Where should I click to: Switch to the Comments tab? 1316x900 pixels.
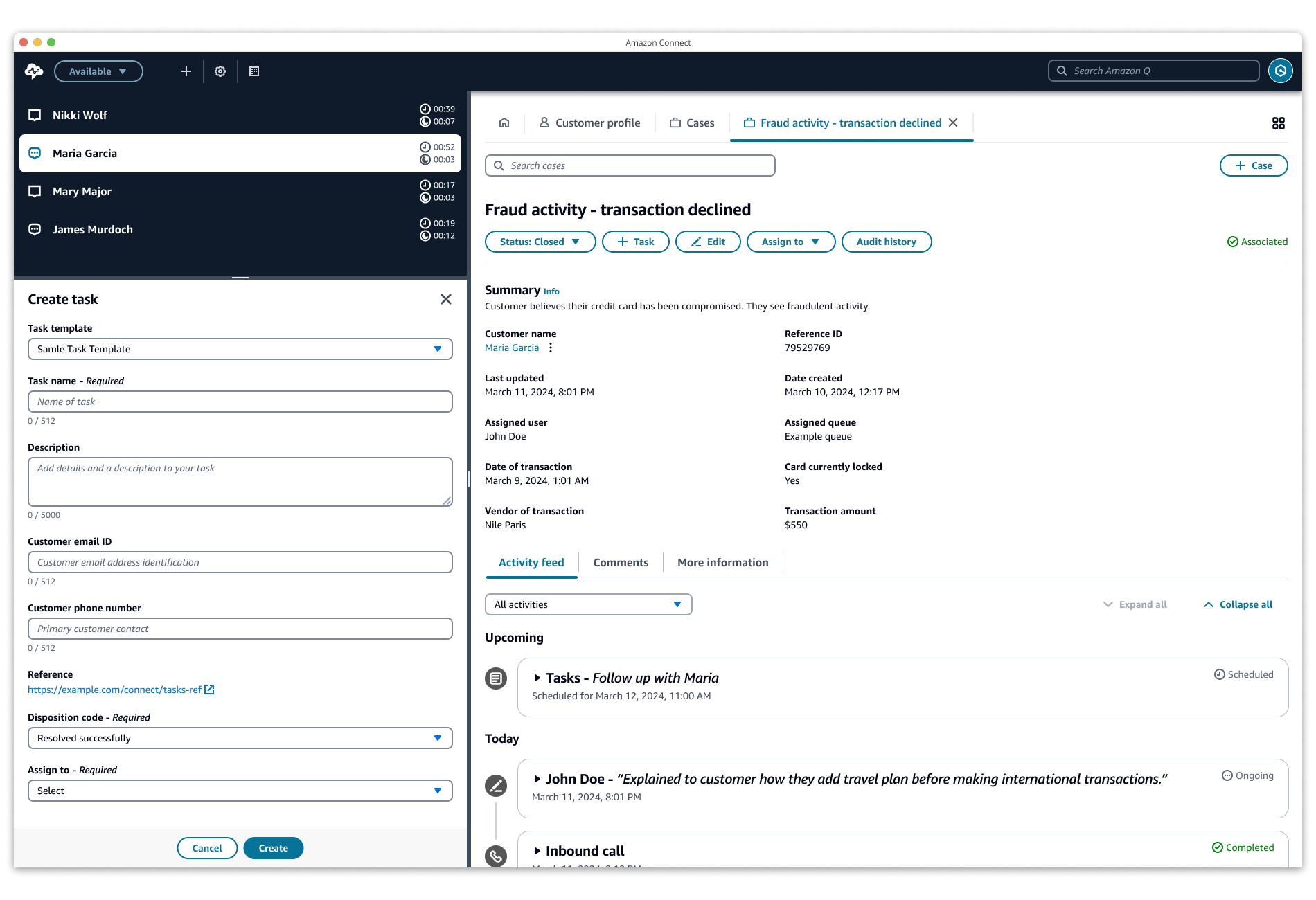pos(621,562)
